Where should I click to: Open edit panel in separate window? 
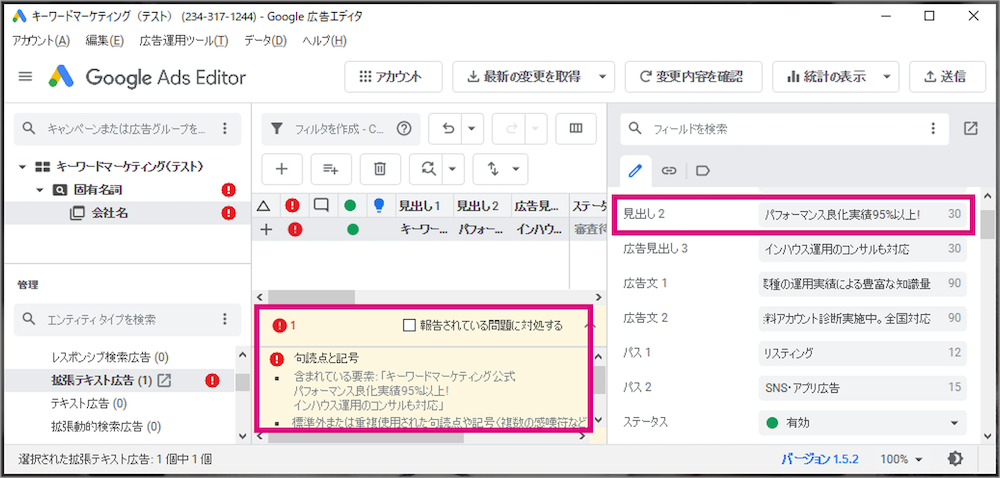(x=970, y=129)
